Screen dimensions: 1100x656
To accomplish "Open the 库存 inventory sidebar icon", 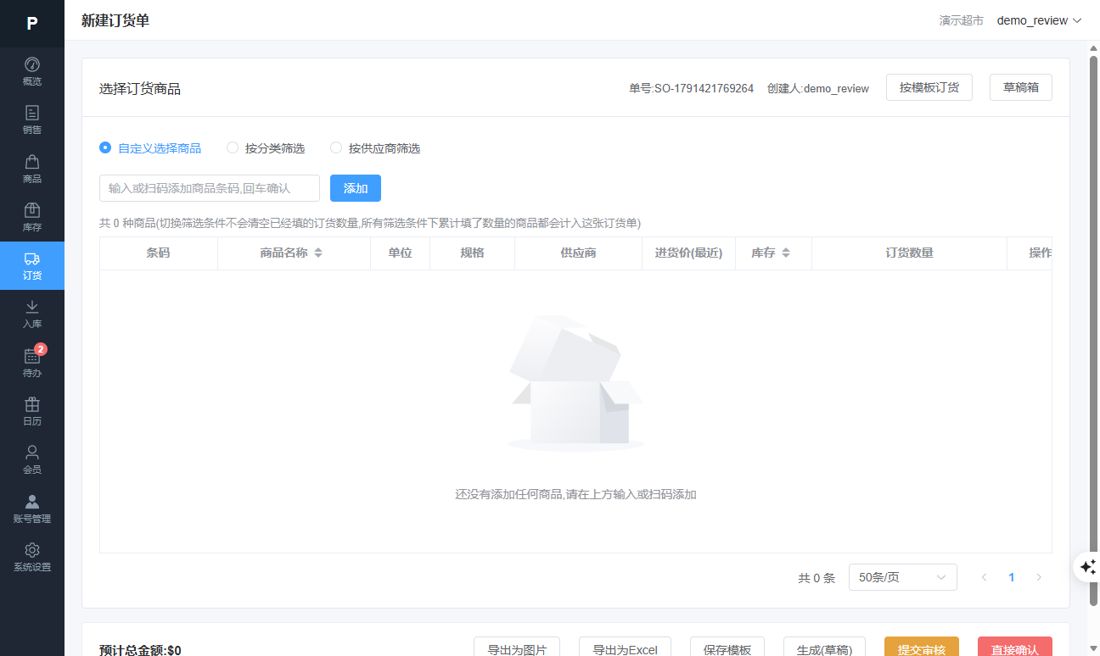I will tap(32, 217).
